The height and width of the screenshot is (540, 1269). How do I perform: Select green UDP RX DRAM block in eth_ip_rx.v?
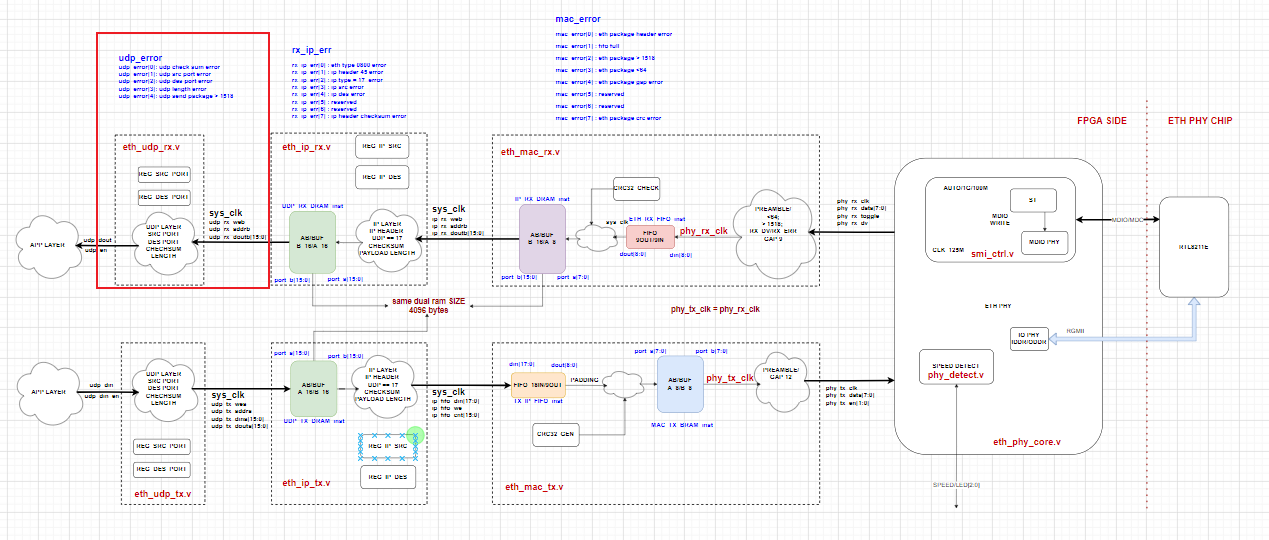pos(311,241)
